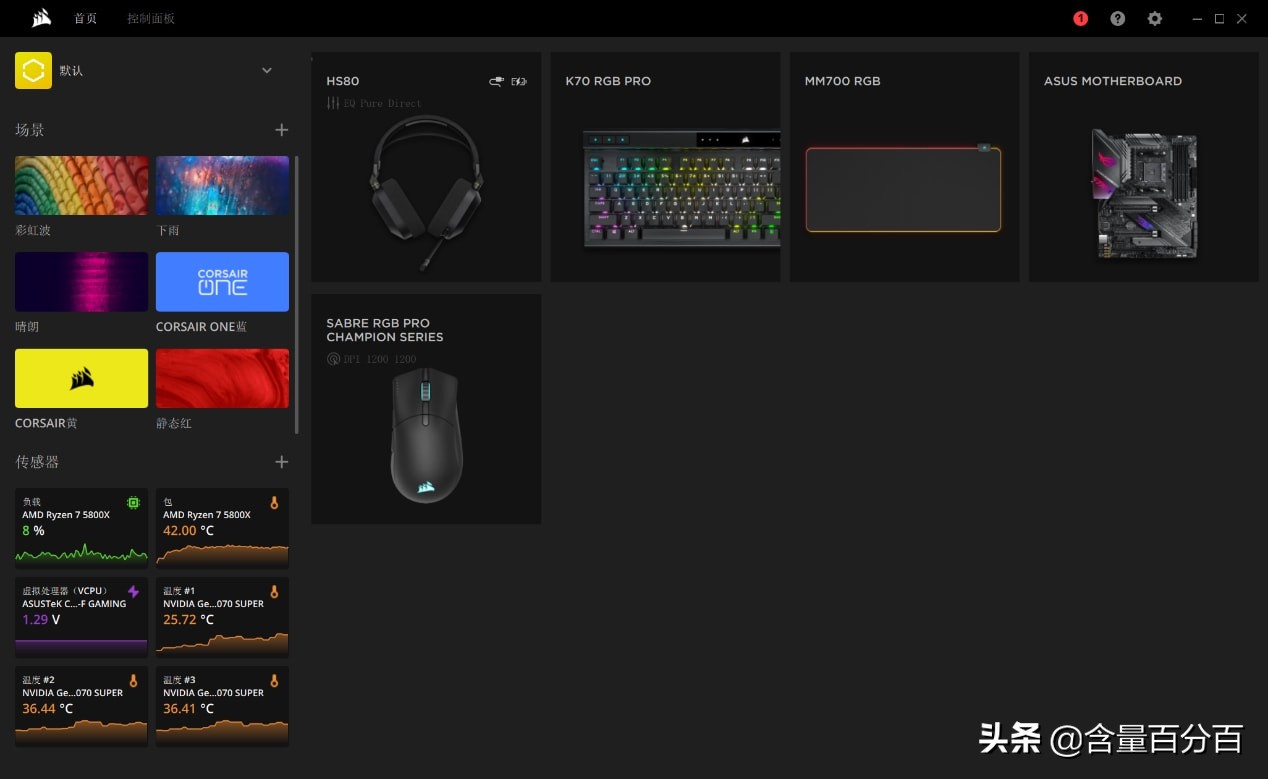Open the HS80 headset device card
The image size is (1268, 779).
(x=426, y=167)
